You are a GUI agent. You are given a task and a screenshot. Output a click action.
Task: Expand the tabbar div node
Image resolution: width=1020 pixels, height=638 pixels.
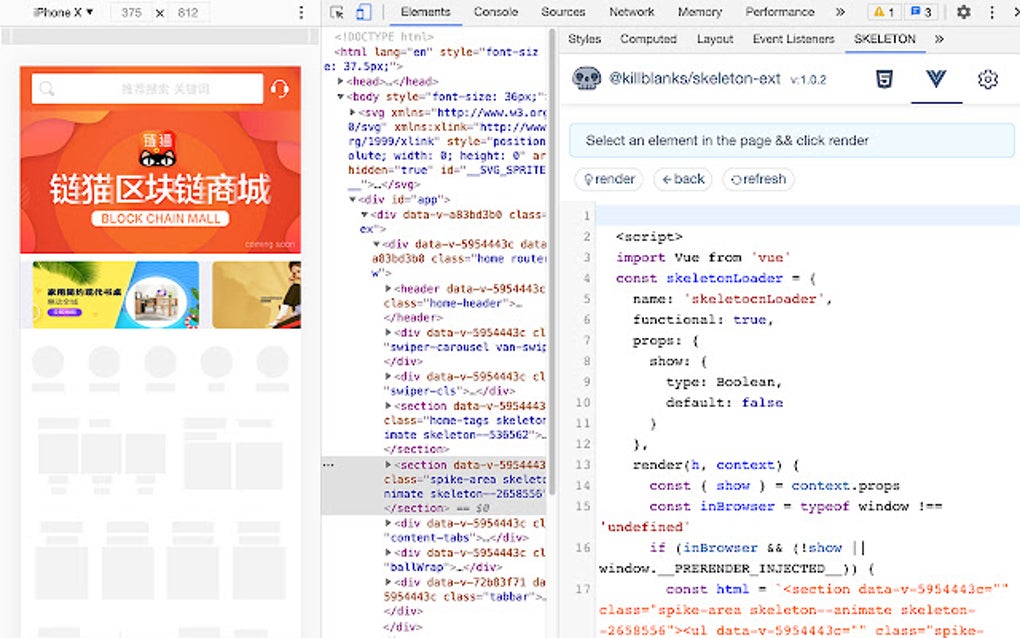coord(388,581)
